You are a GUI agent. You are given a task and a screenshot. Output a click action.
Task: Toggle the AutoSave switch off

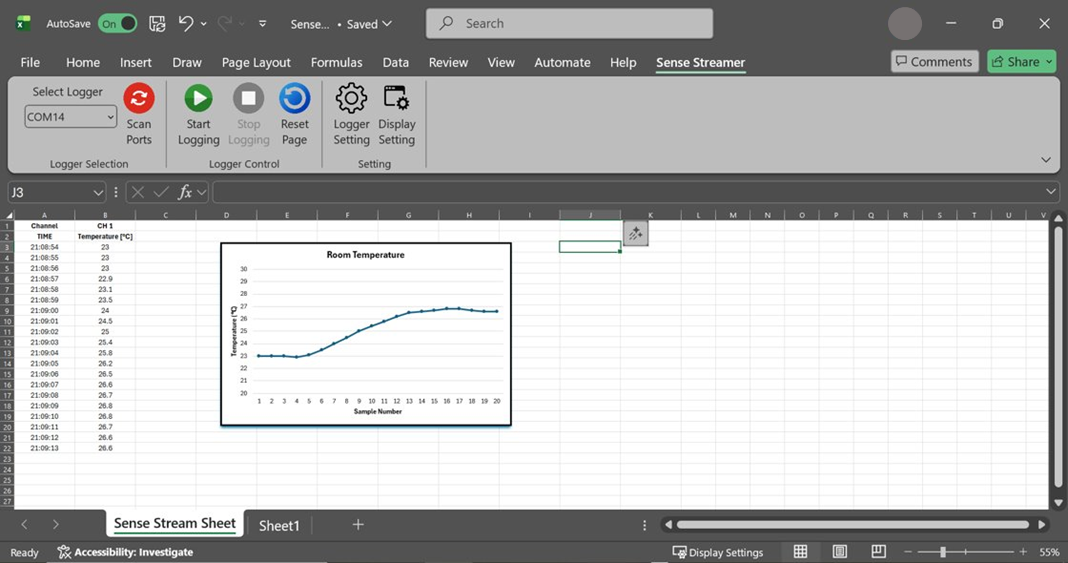pyautogui.click(x=117, y=23)
